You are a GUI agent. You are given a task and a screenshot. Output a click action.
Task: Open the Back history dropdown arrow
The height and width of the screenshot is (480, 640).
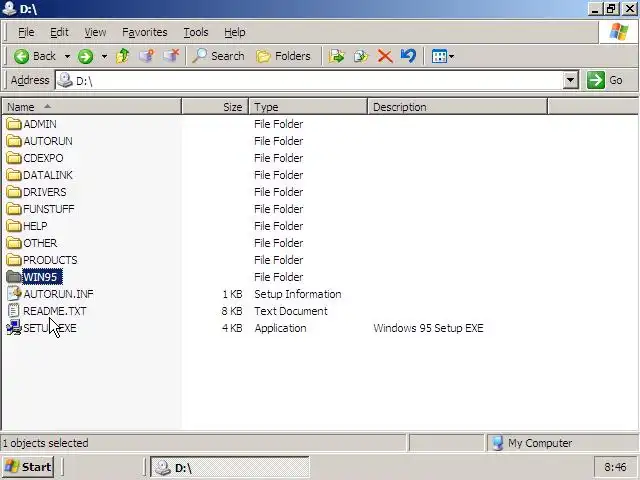tap(67, 56)
